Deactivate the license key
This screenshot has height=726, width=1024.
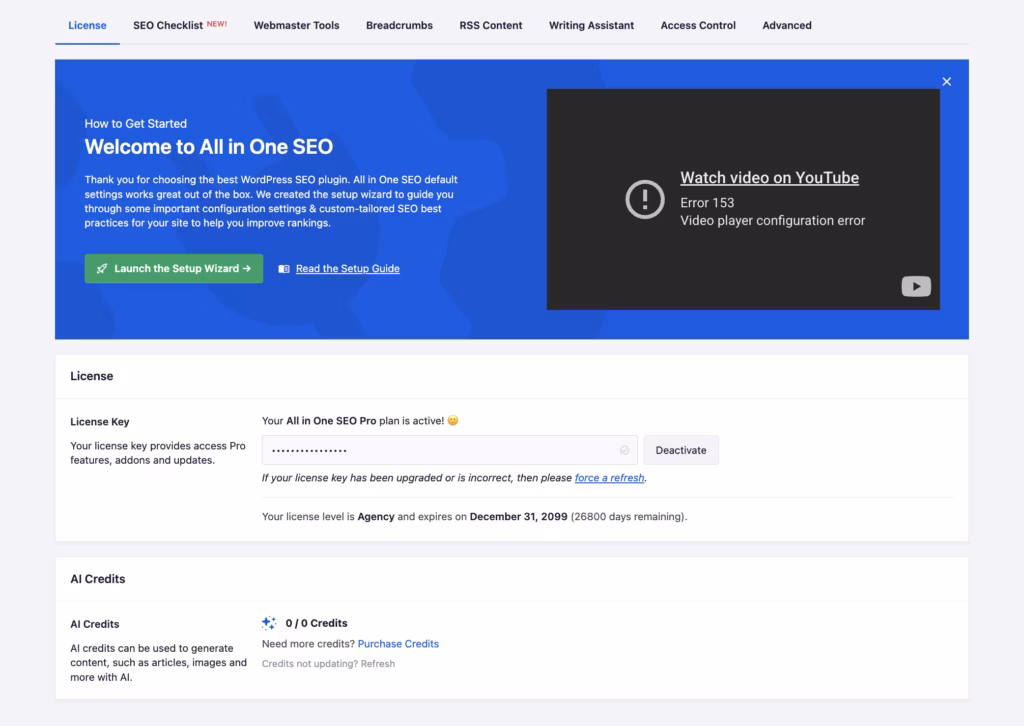[680, 450]
